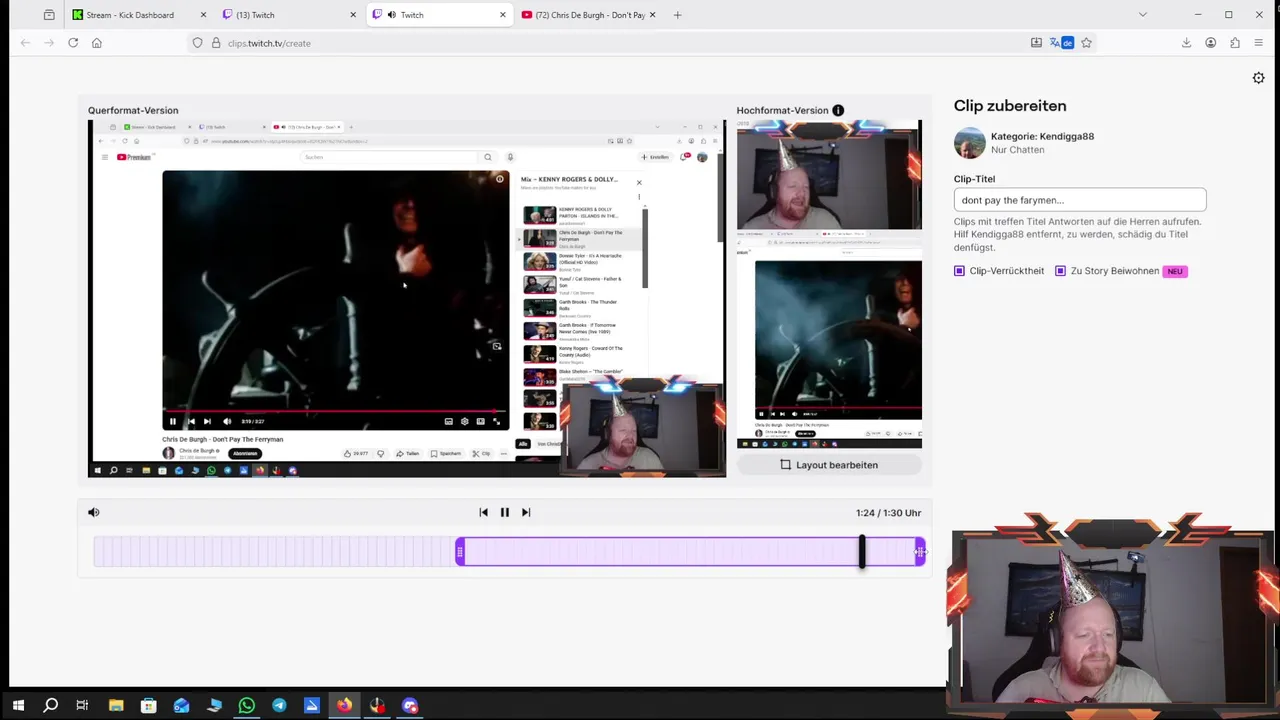Open the Kendigga88 channel avatar

coord(969,143)
